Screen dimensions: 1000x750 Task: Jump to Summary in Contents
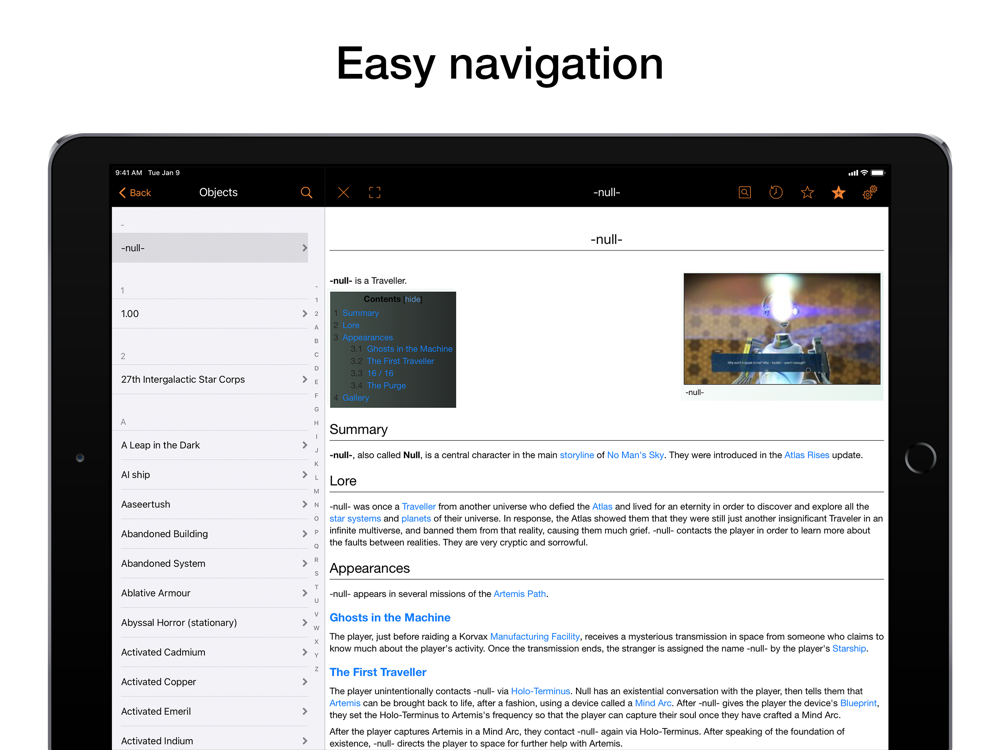coord(360,313)
